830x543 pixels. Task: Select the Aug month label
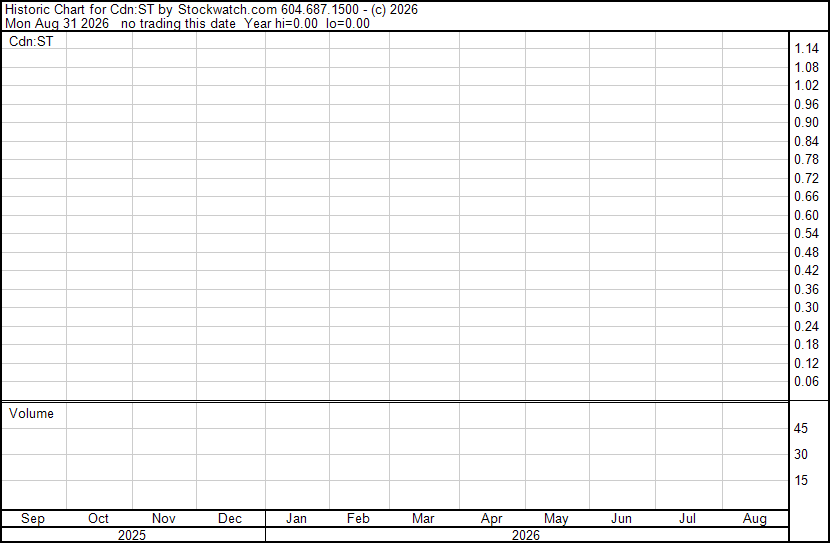755,519
